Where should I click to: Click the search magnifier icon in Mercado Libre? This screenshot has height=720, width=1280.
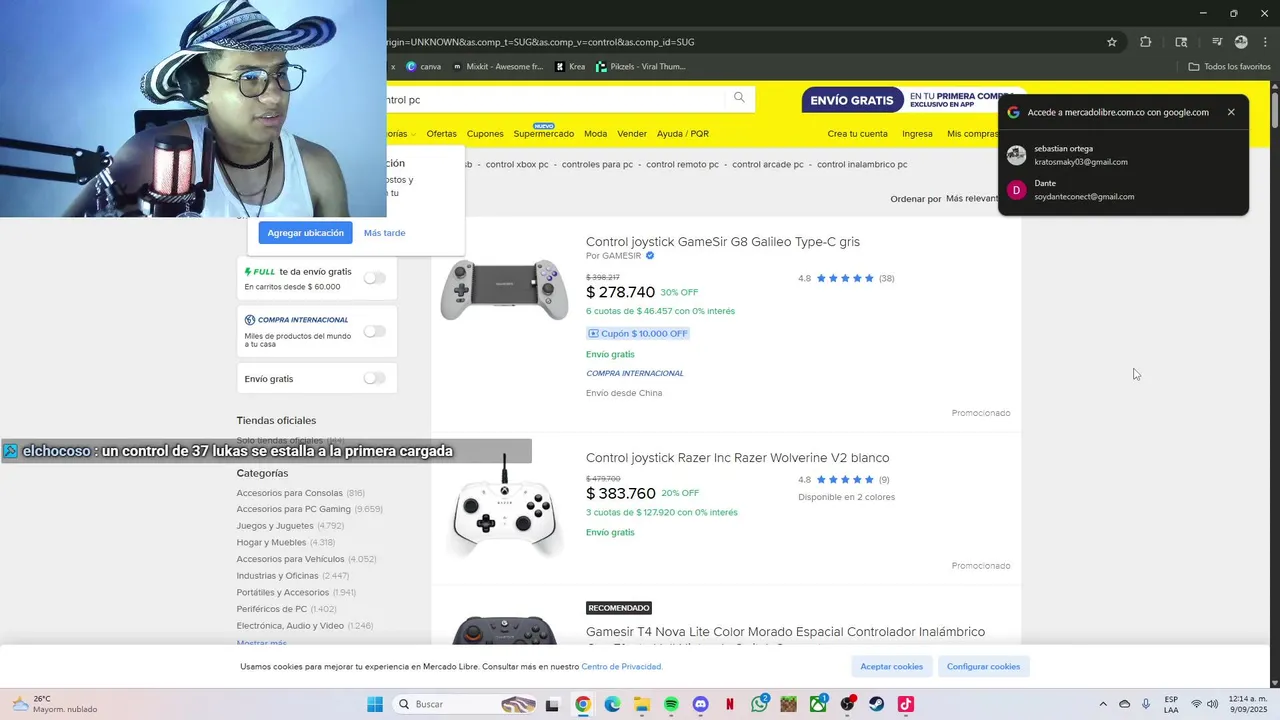coord(739,98)
